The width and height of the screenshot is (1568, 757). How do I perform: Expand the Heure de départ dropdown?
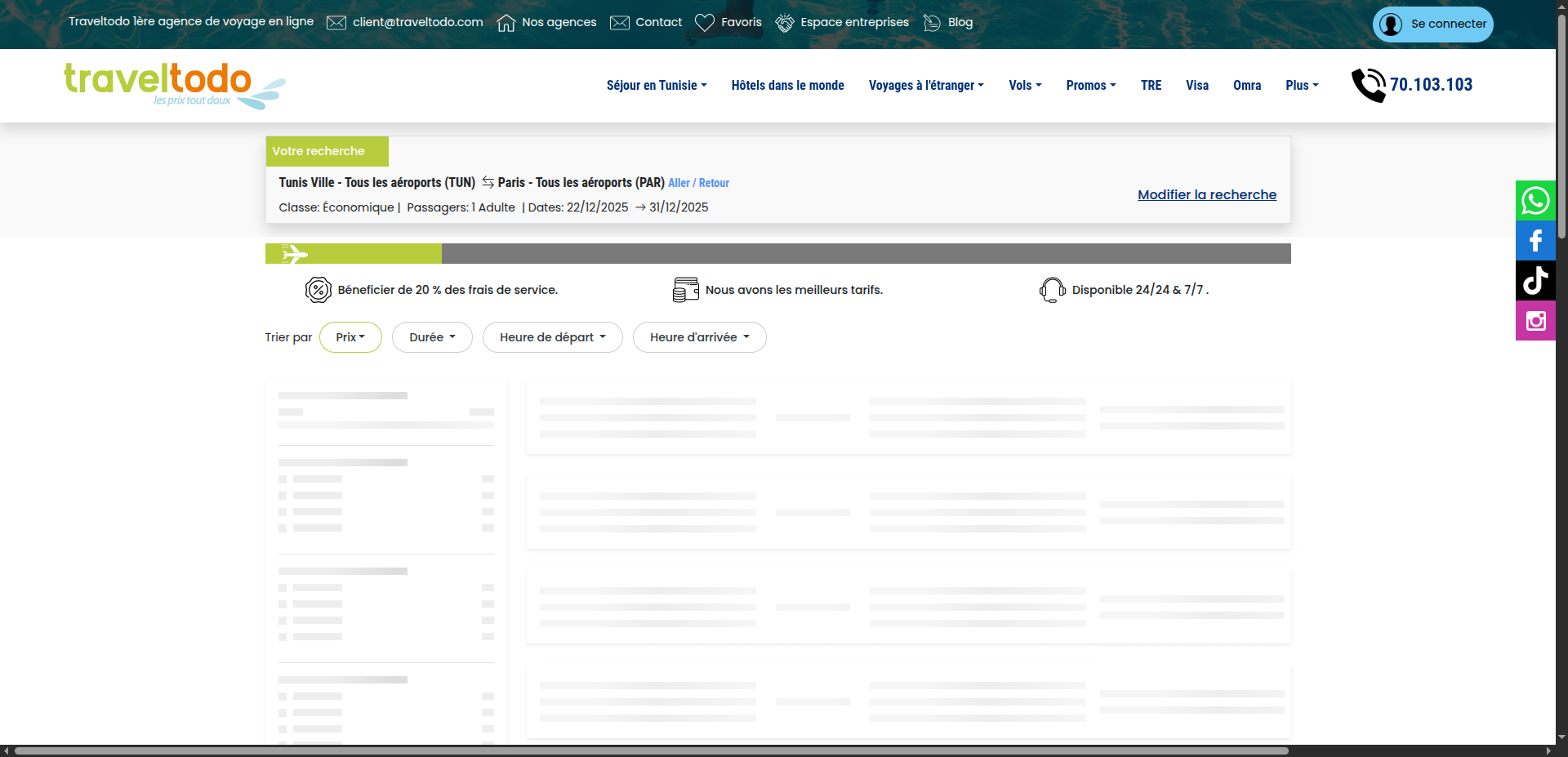point(552,337)
